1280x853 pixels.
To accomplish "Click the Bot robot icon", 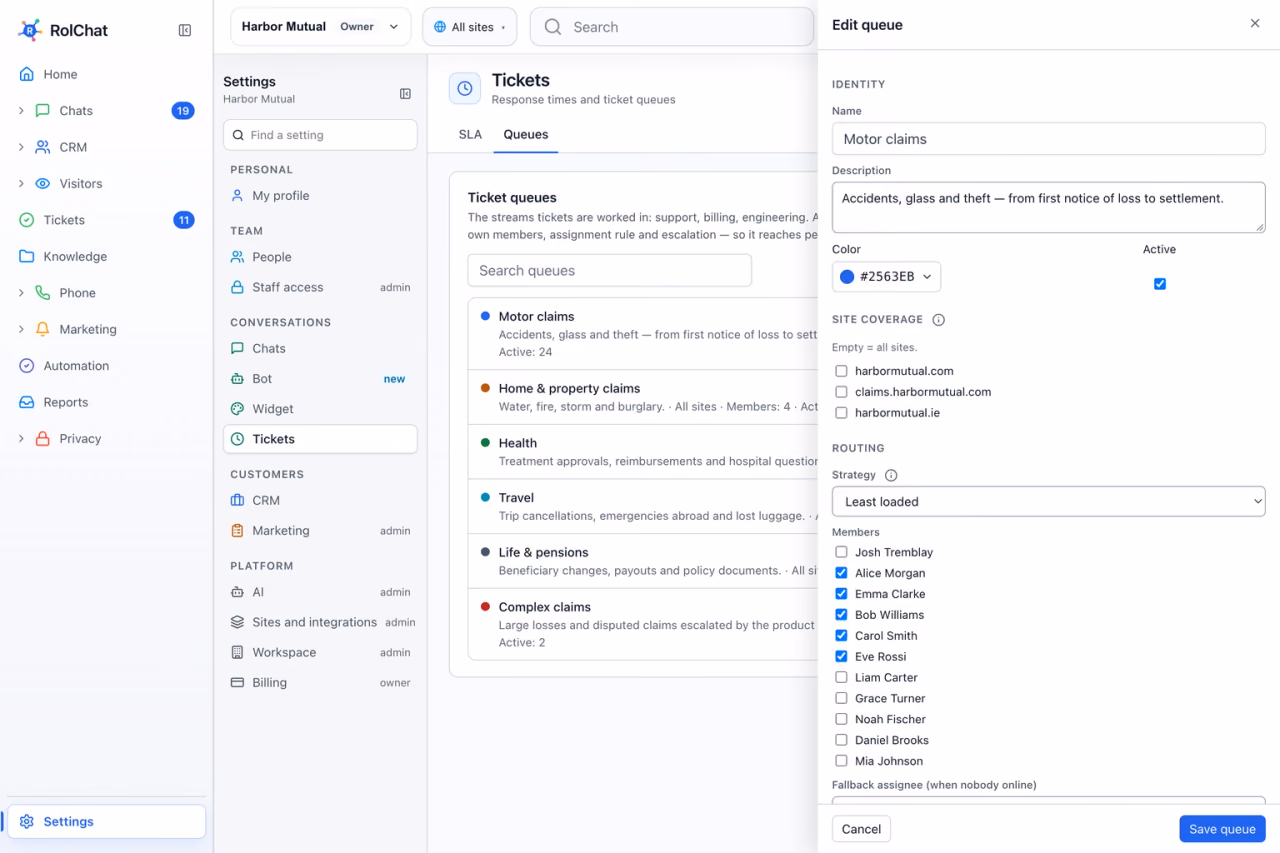I will [x=237, y=379].
